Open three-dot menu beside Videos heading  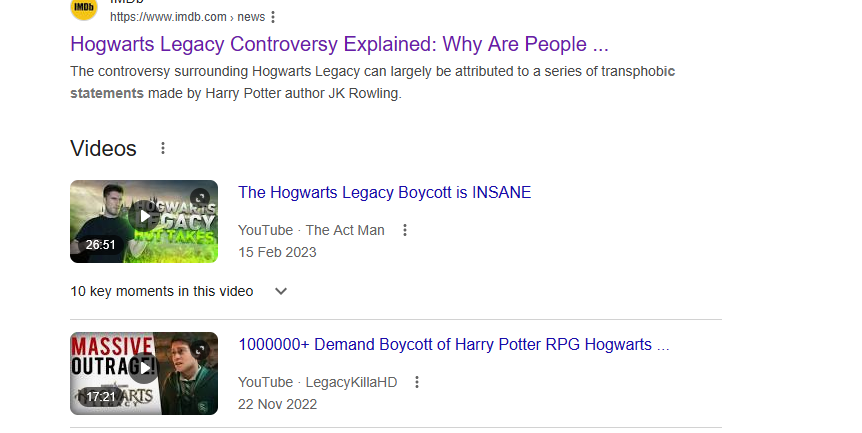(x=163, y=148)
